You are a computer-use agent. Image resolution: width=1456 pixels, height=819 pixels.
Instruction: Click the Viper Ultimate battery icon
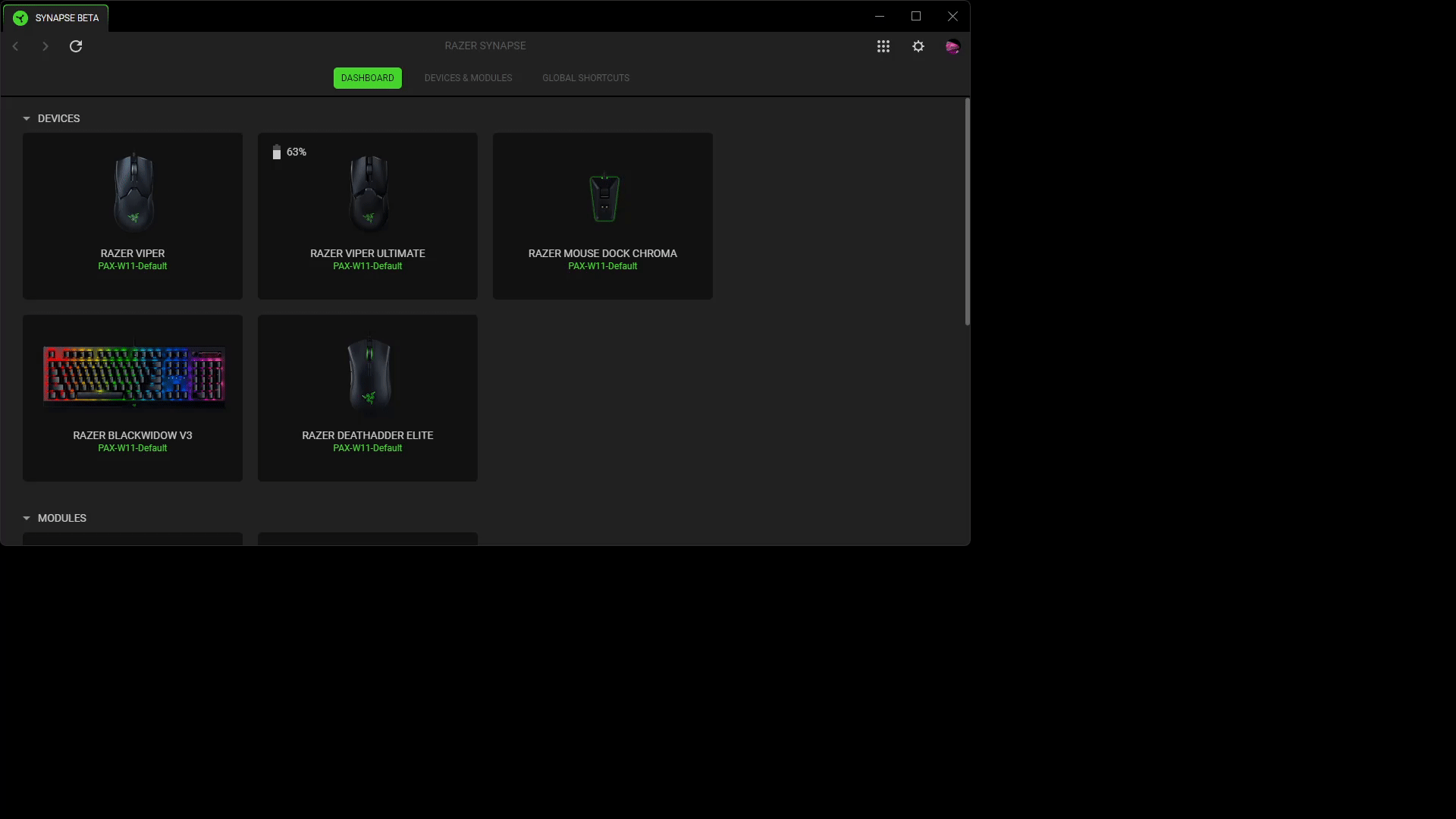pyautogui.click(x=277, y=152)
